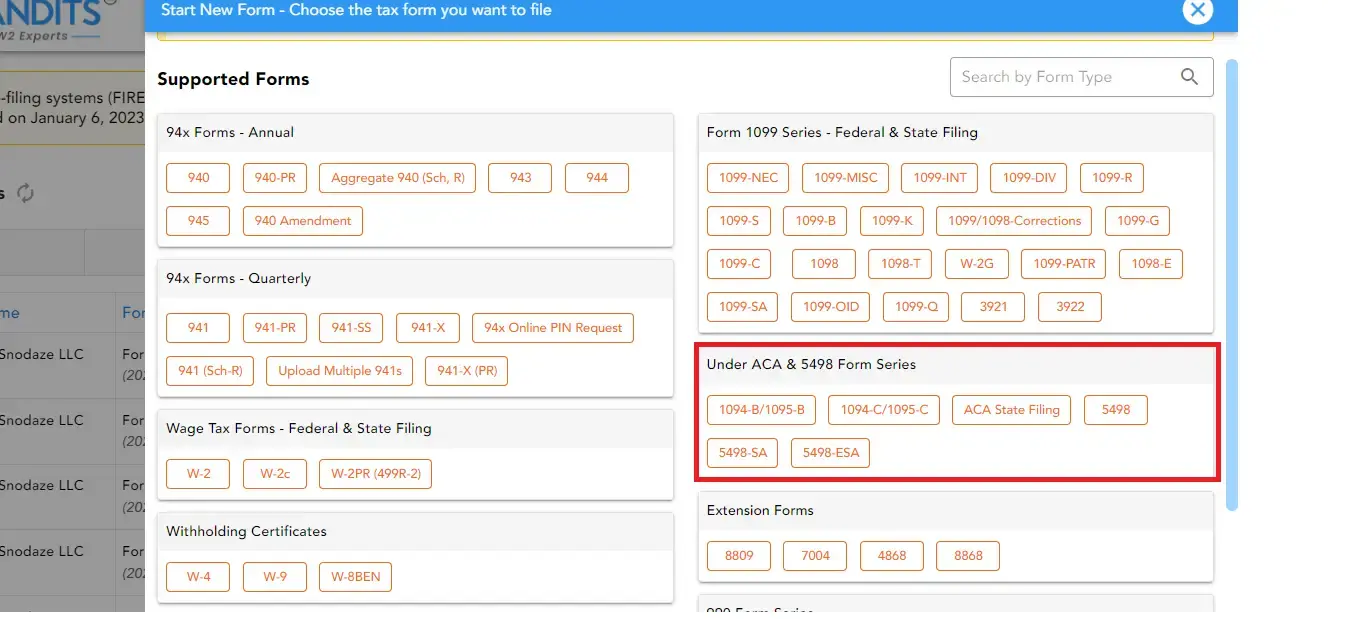The image size is (1366, 619).
Task: Choose Form 3922
Action: pos(1070,307)
